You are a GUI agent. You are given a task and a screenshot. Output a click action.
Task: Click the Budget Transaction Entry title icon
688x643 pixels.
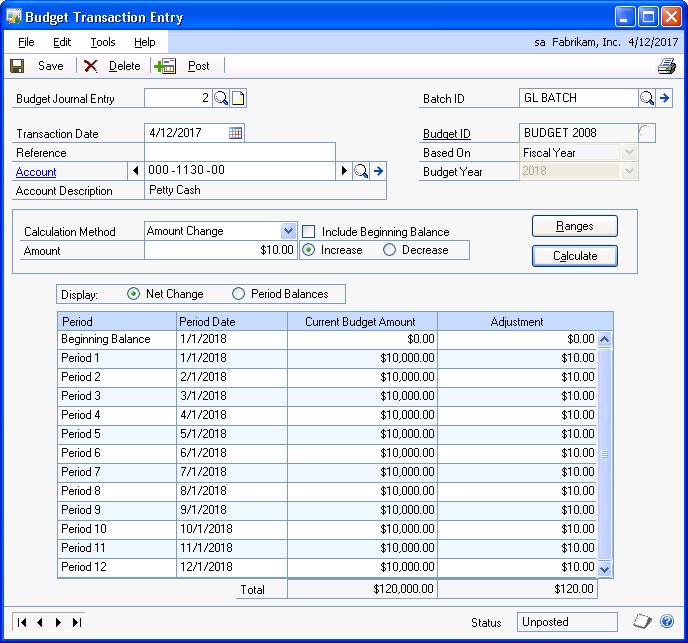click(x=14, y=17)
